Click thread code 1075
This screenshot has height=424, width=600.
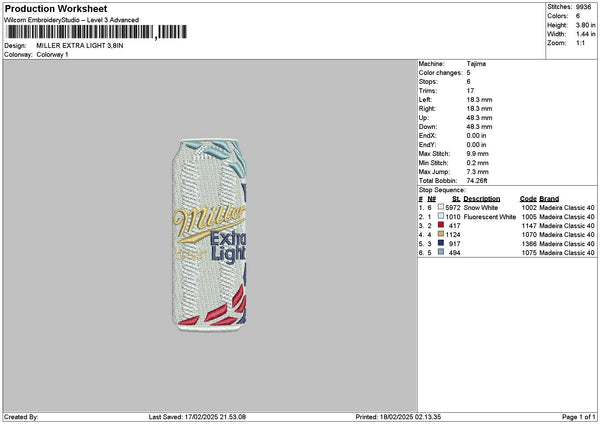[529, 253]
